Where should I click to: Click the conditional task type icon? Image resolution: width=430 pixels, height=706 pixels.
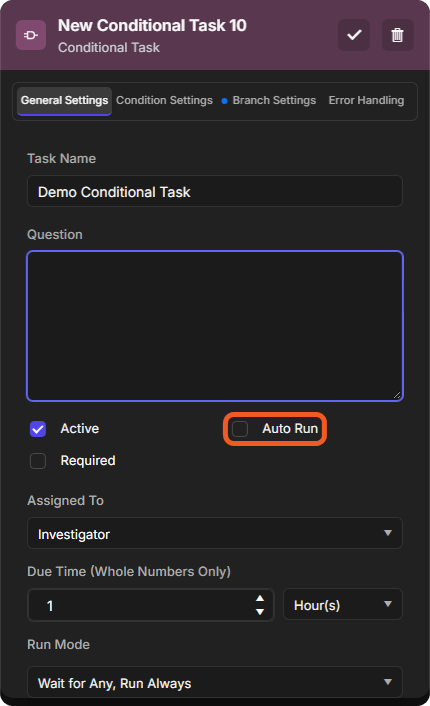pos(31,35)
